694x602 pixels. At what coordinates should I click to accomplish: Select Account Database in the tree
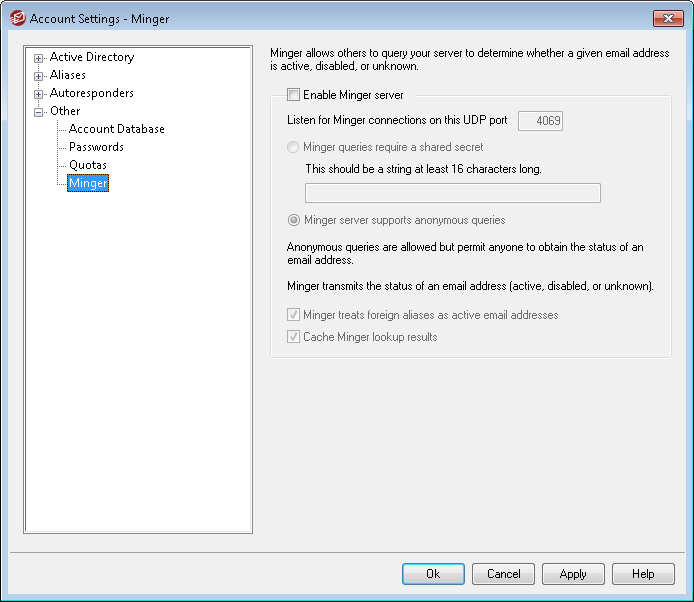tap(116, 129)
